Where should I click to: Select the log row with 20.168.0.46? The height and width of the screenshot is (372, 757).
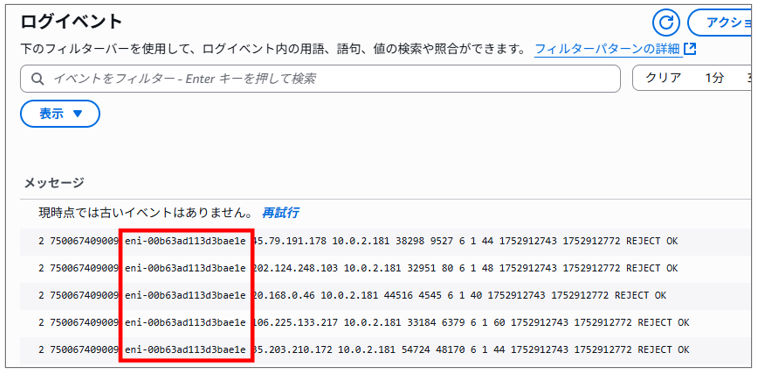[x=386, y=295]
